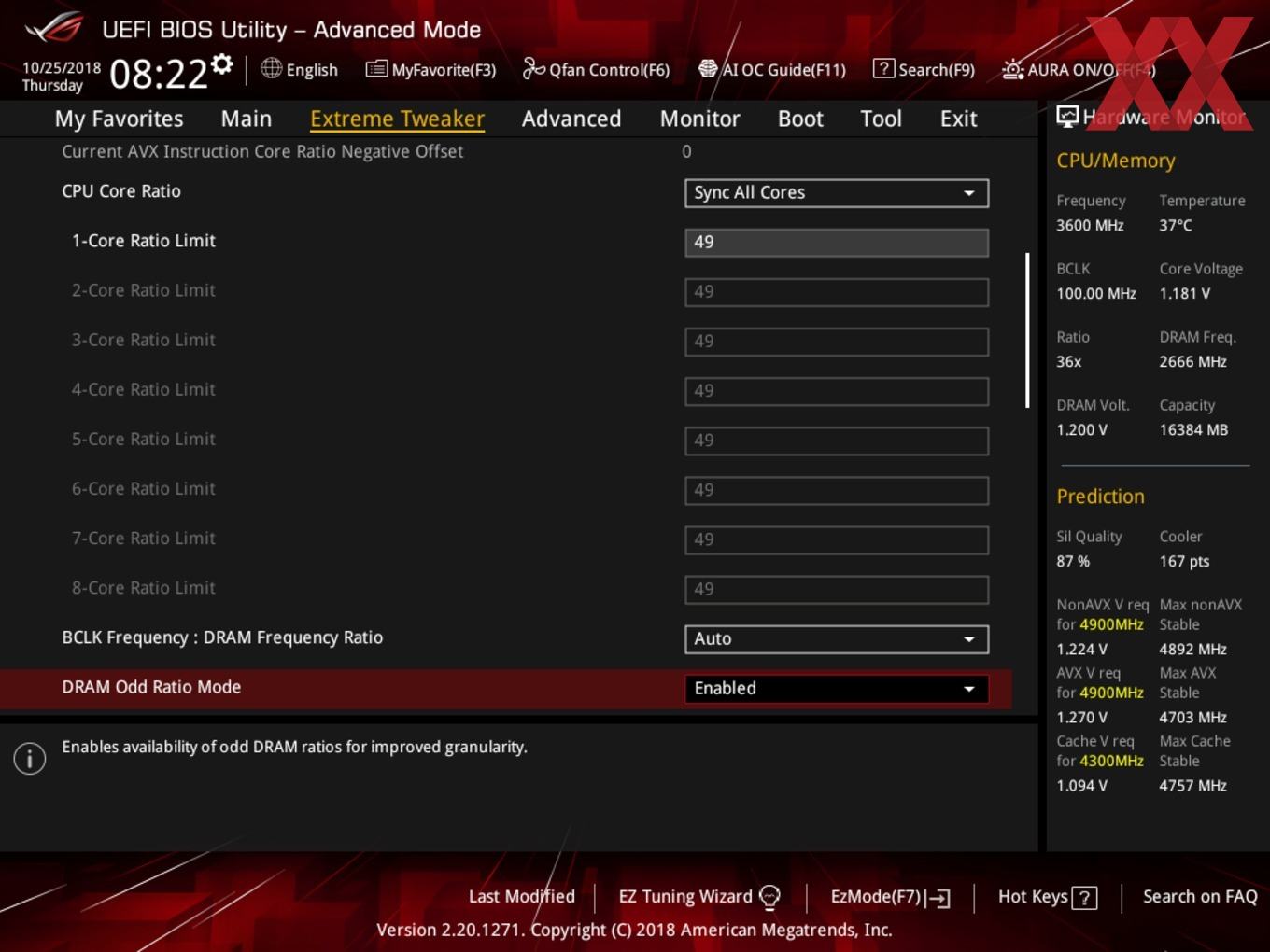Click the 2-Core Ratio Limit field

point(837,291)
